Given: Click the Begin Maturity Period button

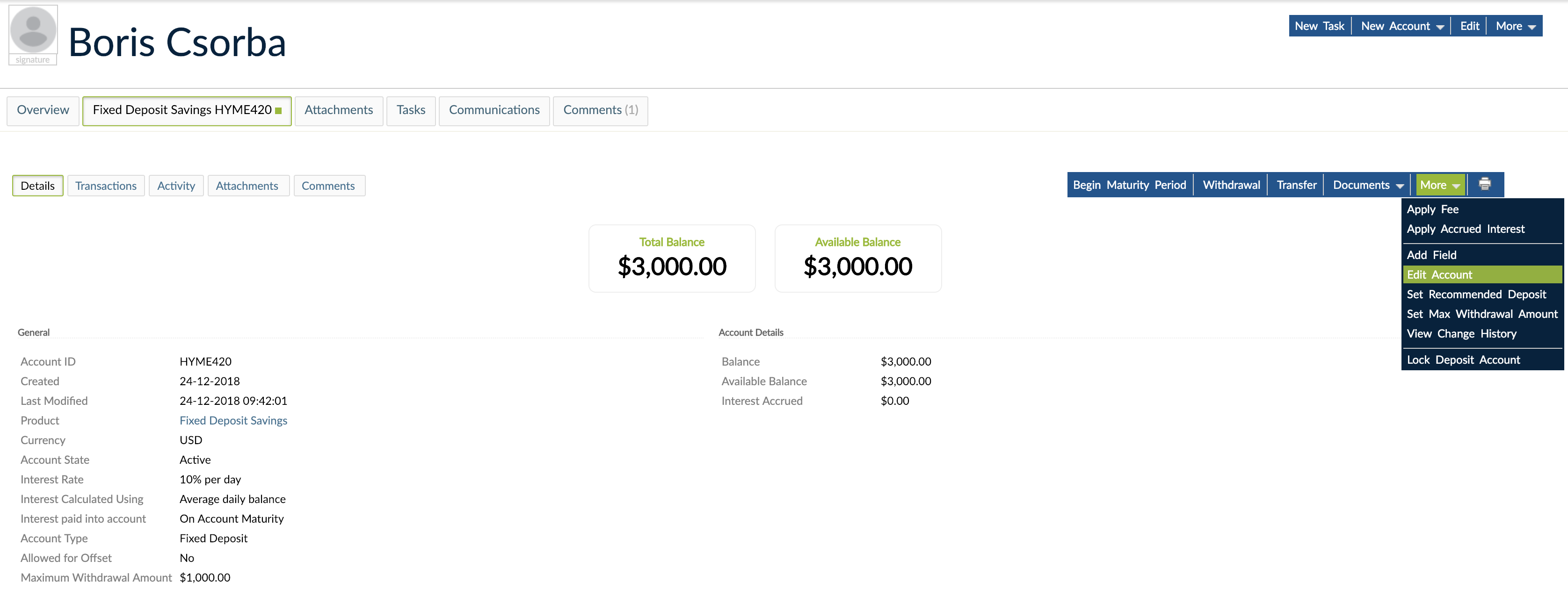Looking at the screenshot, I should click(1130, 184).
